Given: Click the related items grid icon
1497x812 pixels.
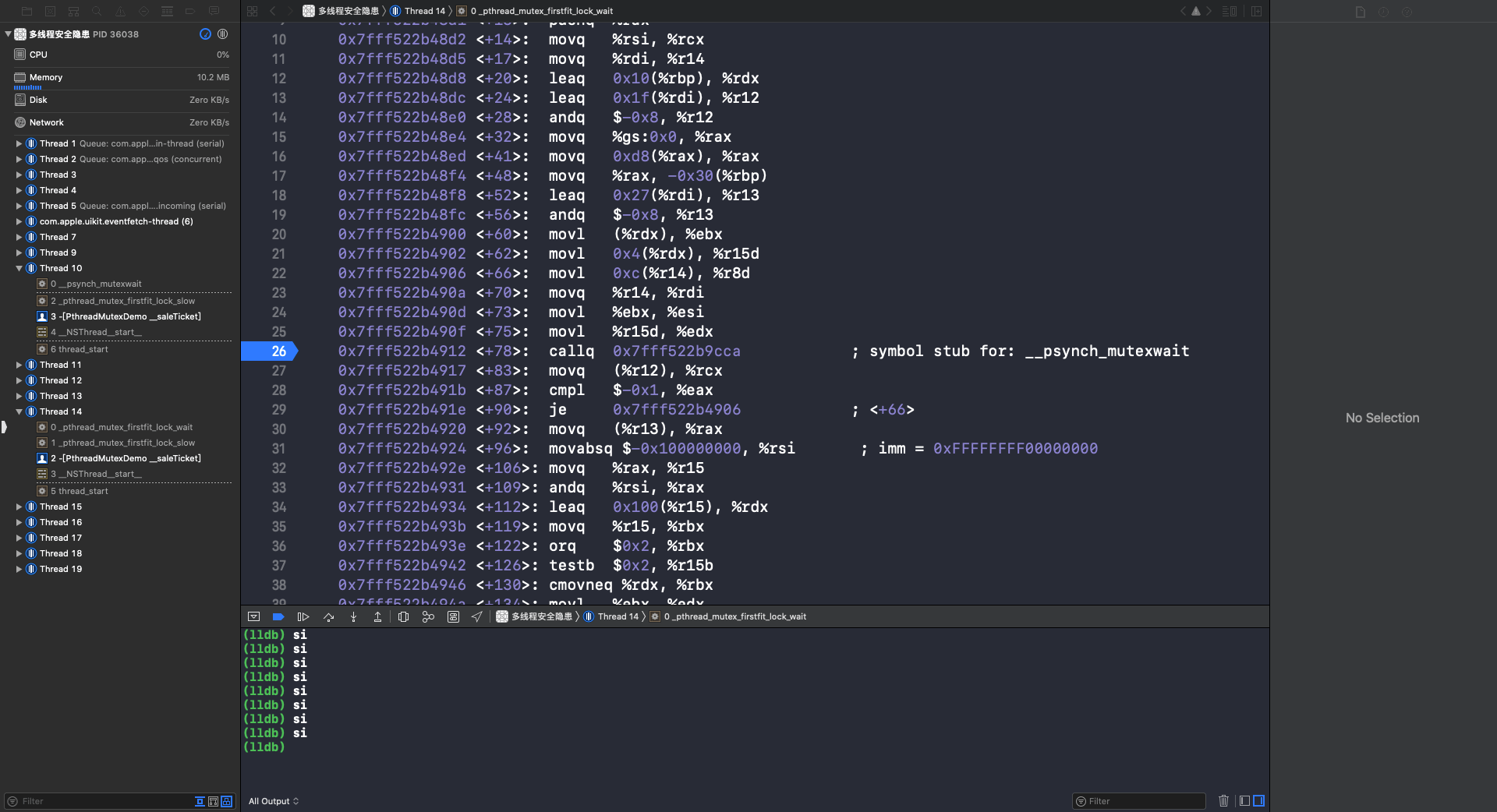Looking at the screenshot, I should (x=252, y=11).
